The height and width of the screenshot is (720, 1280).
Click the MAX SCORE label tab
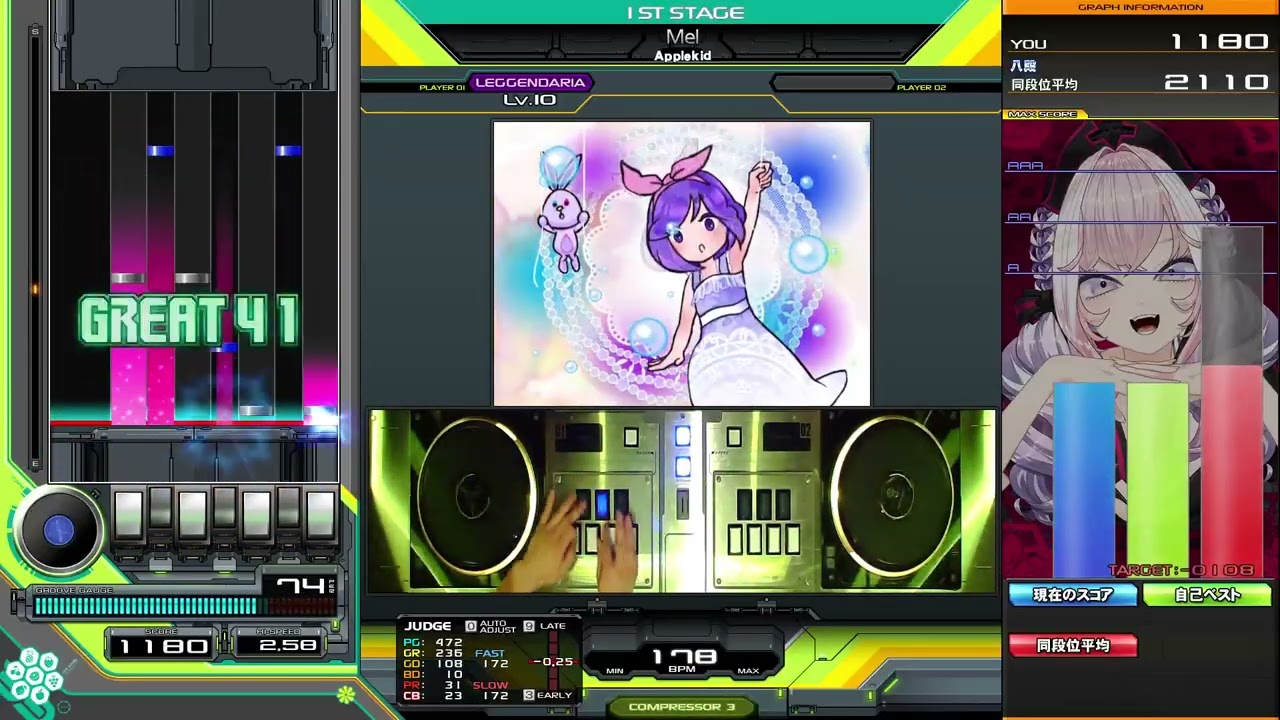click(1043, 114)
